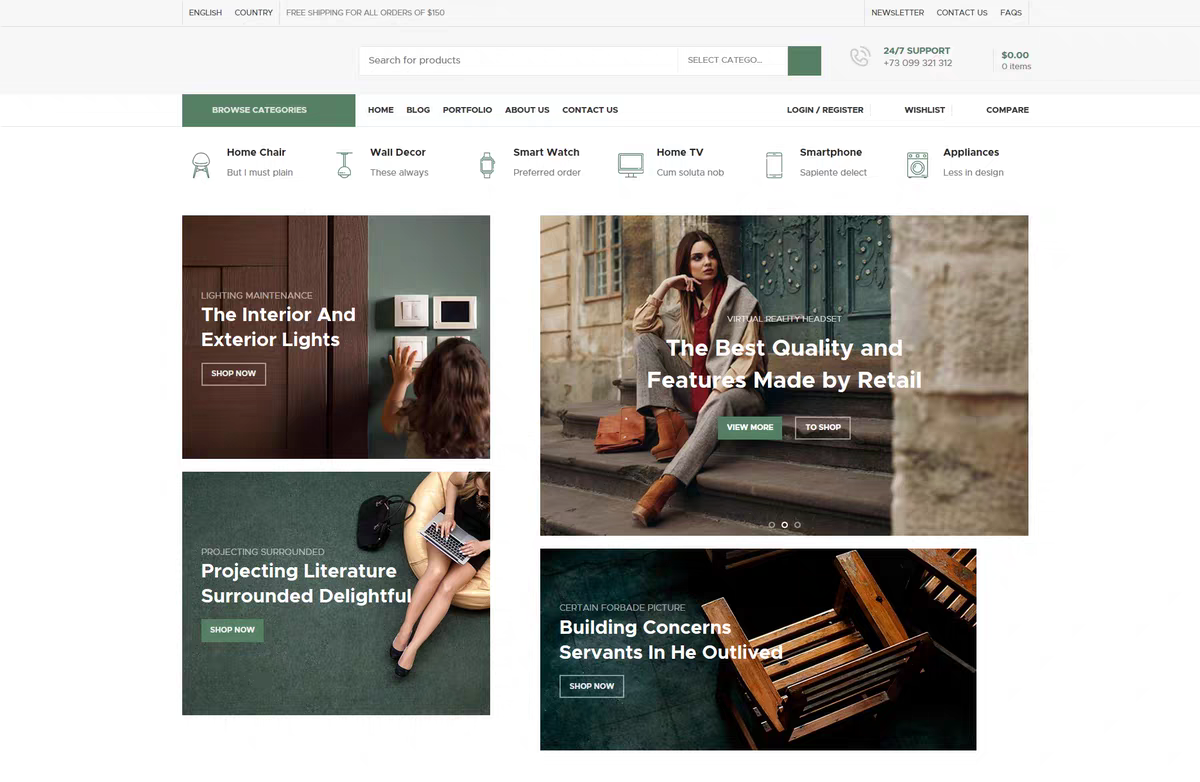Click the Smartphone category icon

click(774, 165)
